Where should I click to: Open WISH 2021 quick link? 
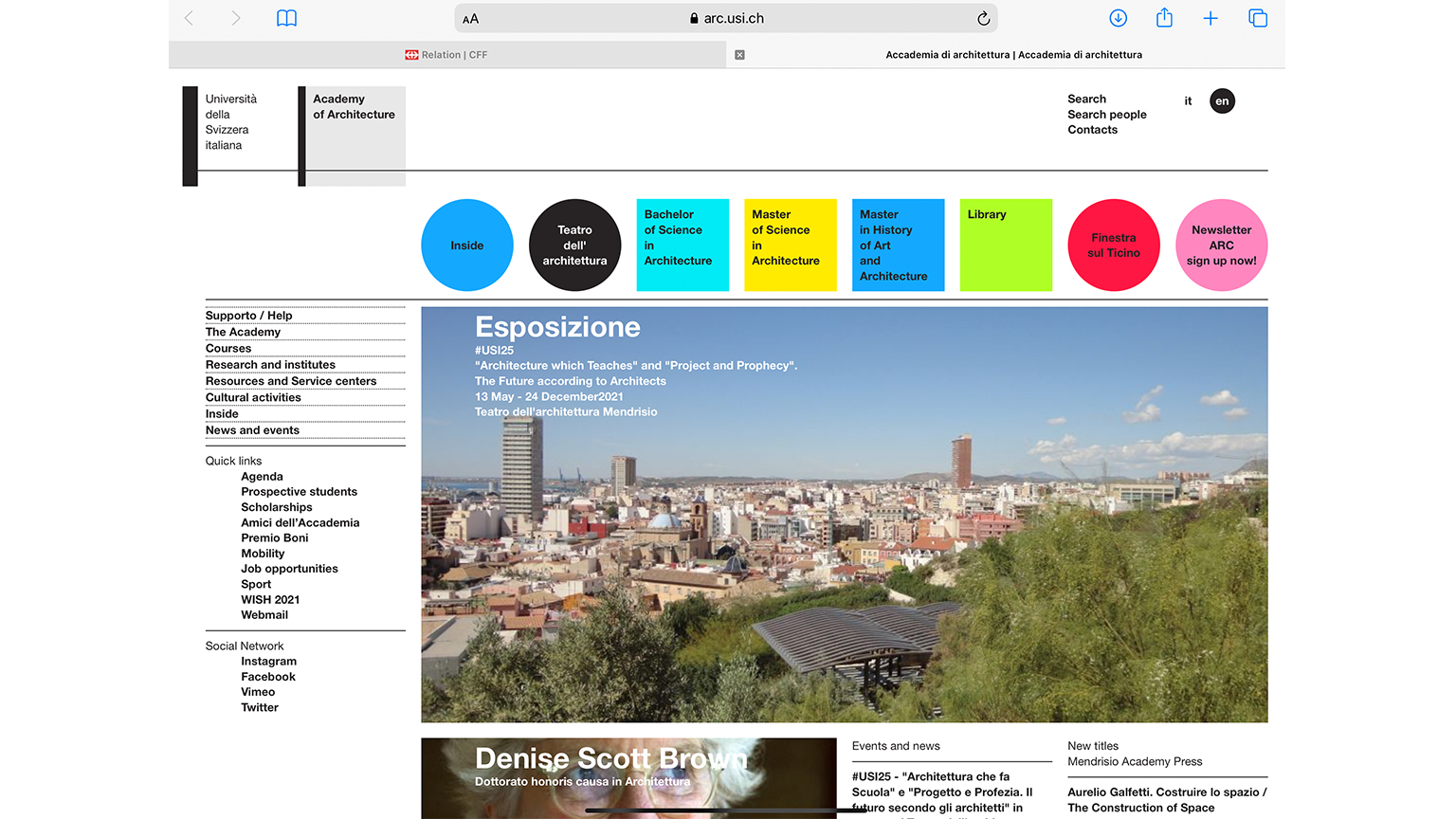[270, 599]
